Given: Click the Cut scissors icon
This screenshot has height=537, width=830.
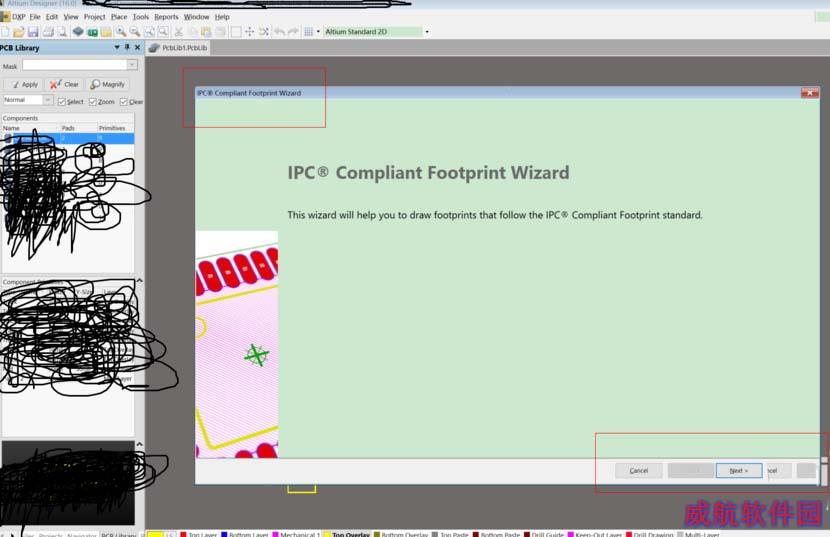Looking at the screenshot, I should 179,32.
